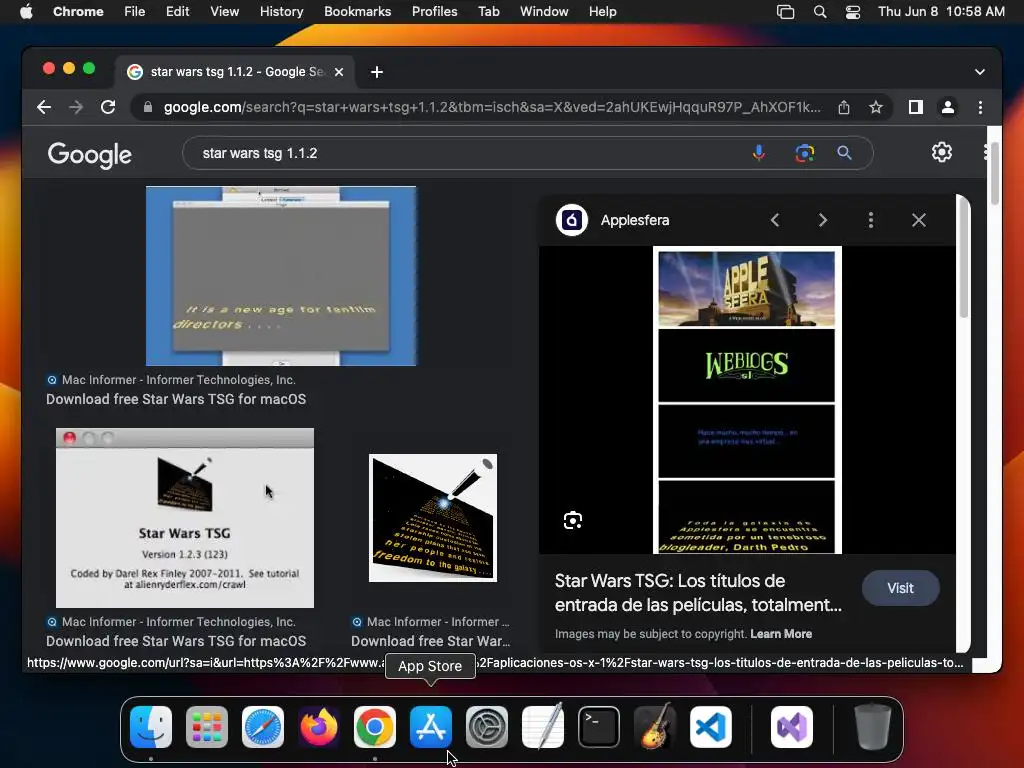Open the Help menu
Screen dimensions: 1024x768
(x=602, y=12)
